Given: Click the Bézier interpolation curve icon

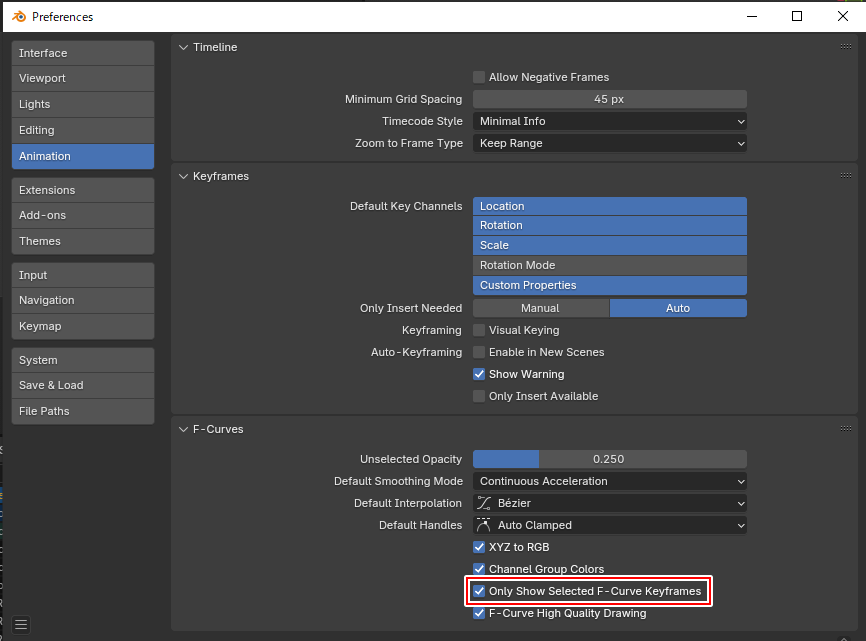Looking at the screenshot, I should (485, 503).
